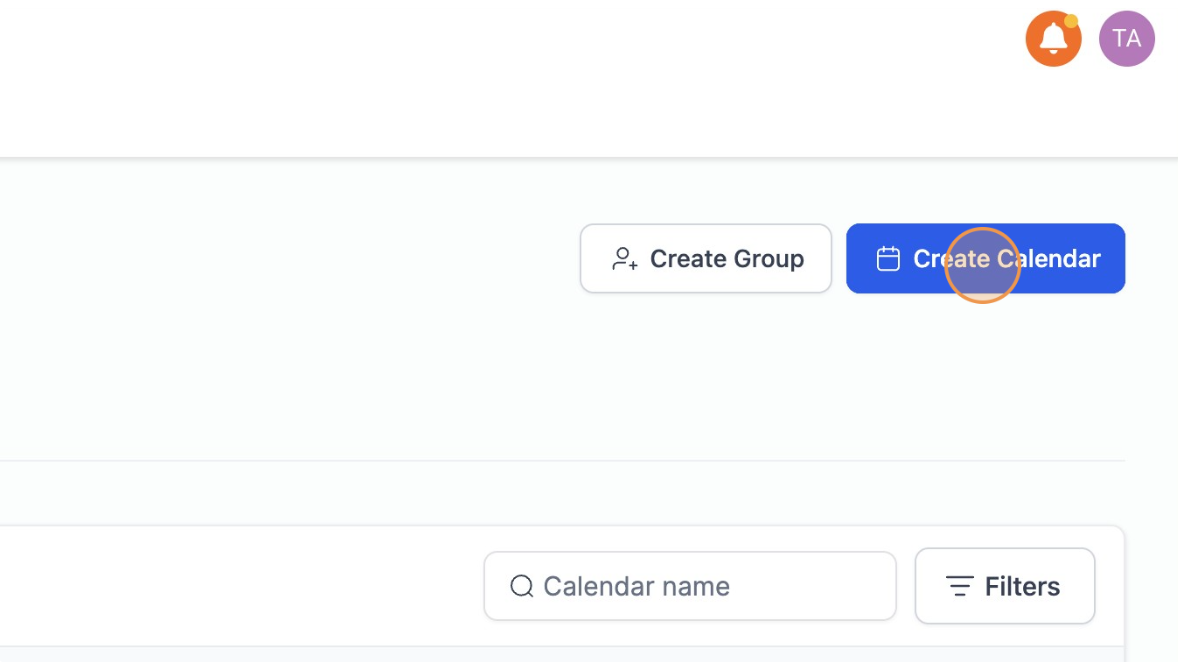Click the "Create Group" label text
Viewport: 1178px width, 662px height.
click(727, 259)
